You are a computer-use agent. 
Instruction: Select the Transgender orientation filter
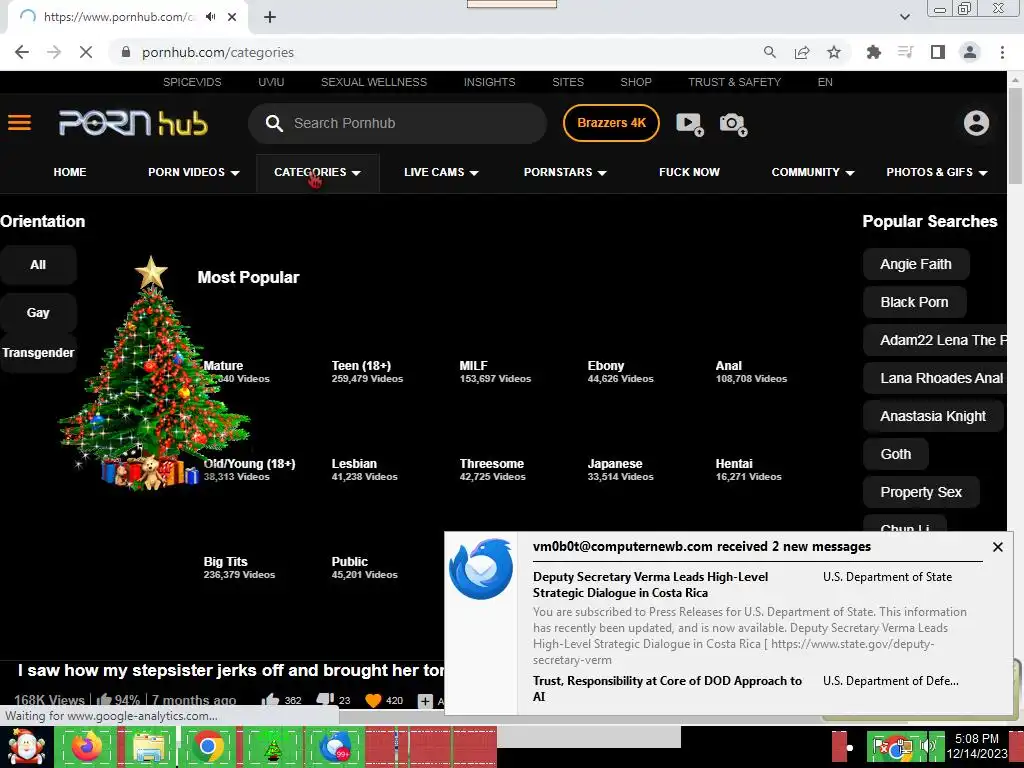[x=38, y=353]
